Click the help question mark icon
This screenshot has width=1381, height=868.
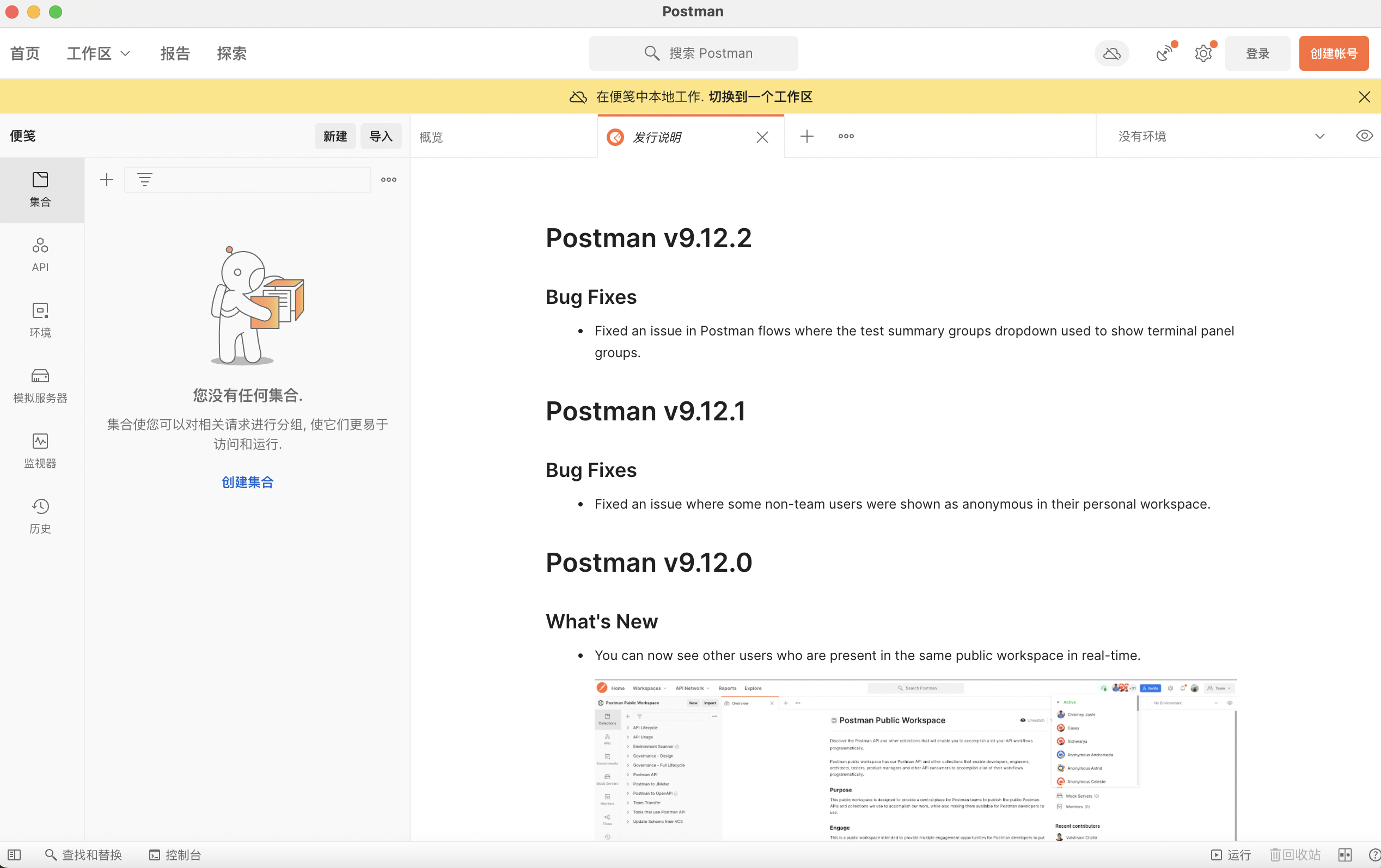point(1374,855)
